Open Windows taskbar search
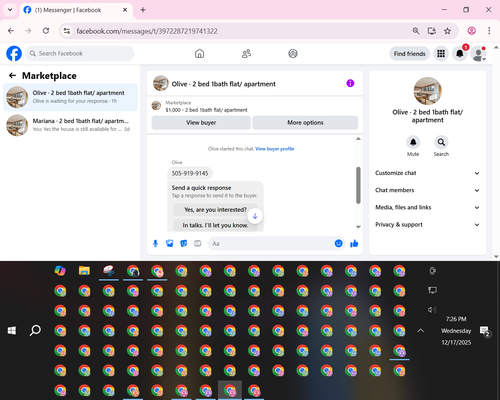Image resolution: width=500 pixels, height=400 pixels. tap(35, 330)
